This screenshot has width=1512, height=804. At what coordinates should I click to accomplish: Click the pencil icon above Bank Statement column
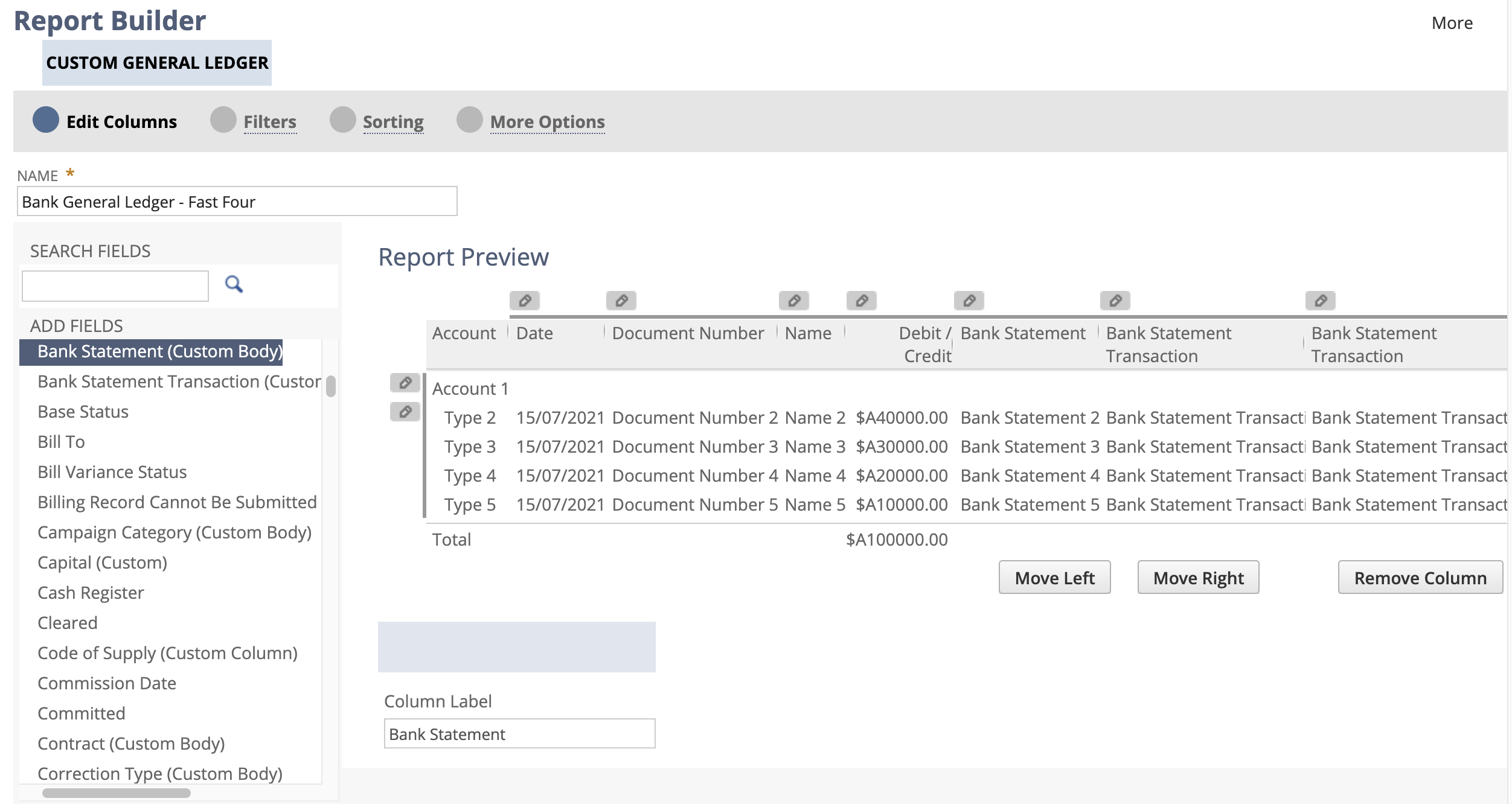(967, 300)
